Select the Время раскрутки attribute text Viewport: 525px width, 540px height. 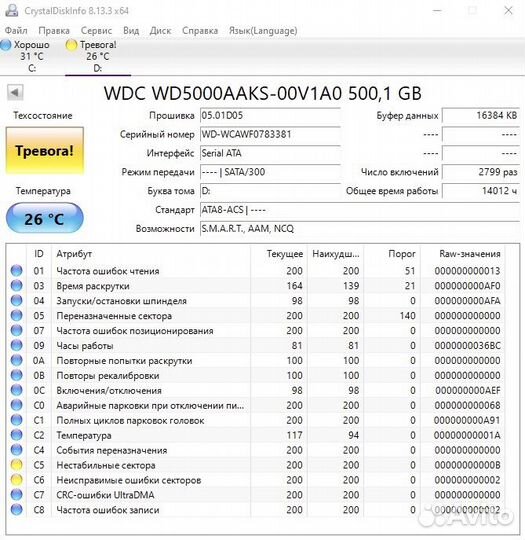[93, 286]
